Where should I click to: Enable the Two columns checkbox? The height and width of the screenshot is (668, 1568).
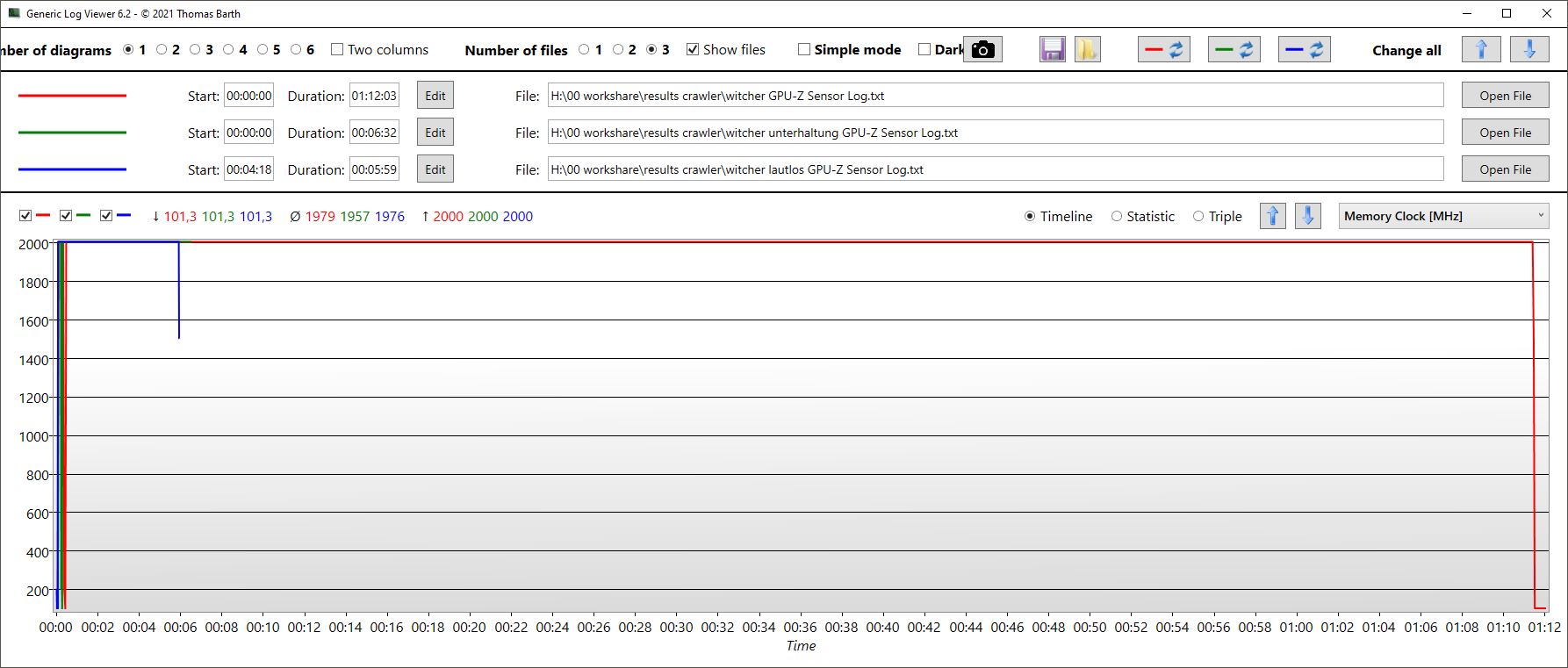pos(337,50)
